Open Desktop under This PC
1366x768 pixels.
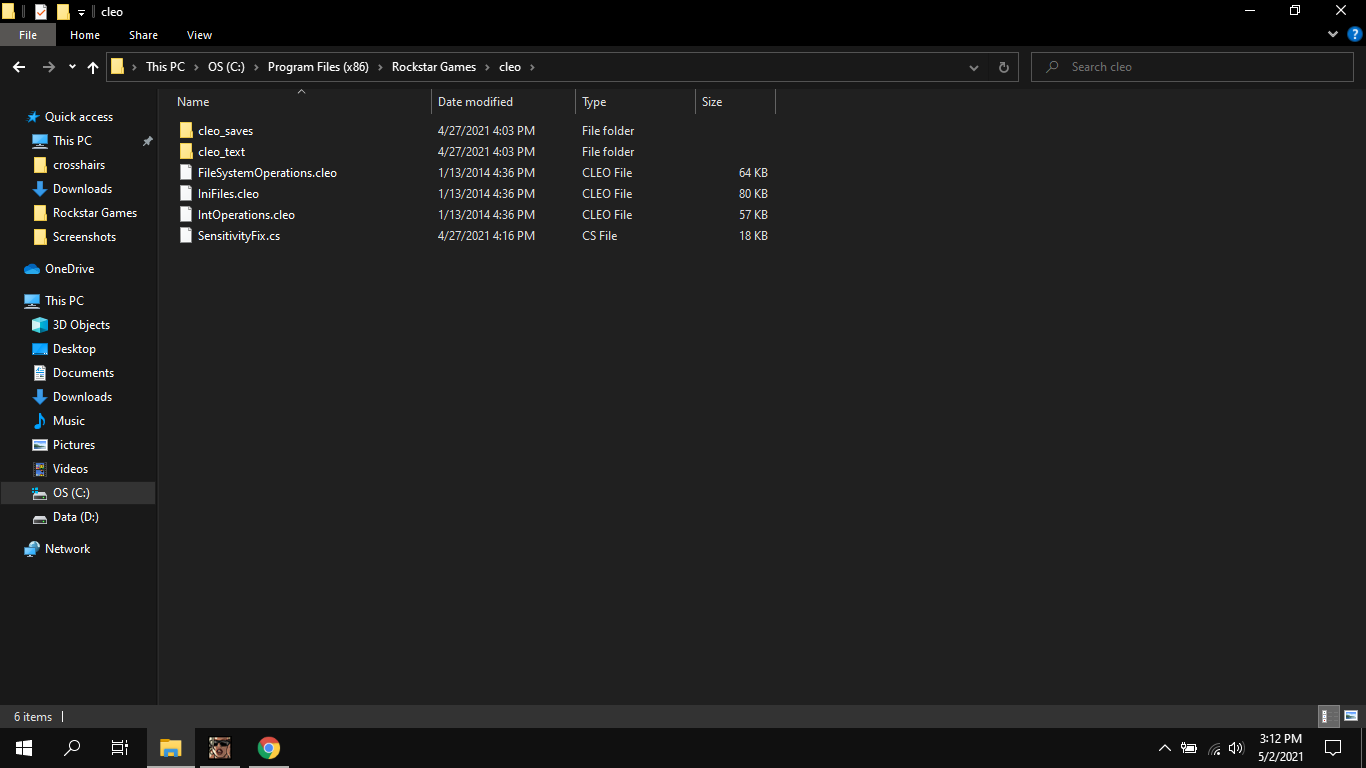tap(74, 349)
